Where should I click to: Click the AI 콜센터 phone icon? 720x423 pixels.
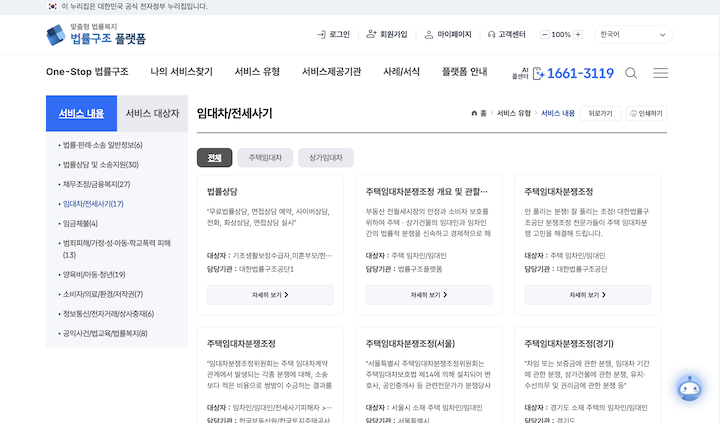539,73
